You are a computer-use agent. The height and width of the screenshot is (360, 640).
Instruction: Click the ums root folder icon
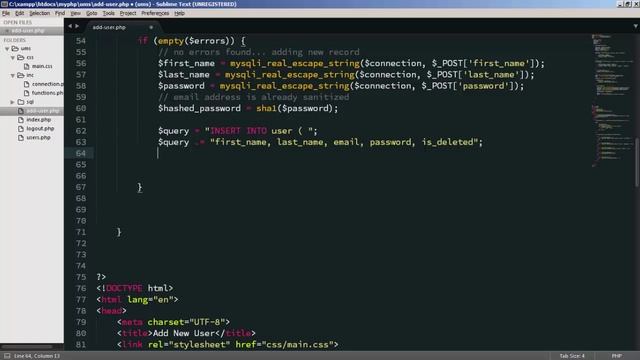[x=15, y=48]
